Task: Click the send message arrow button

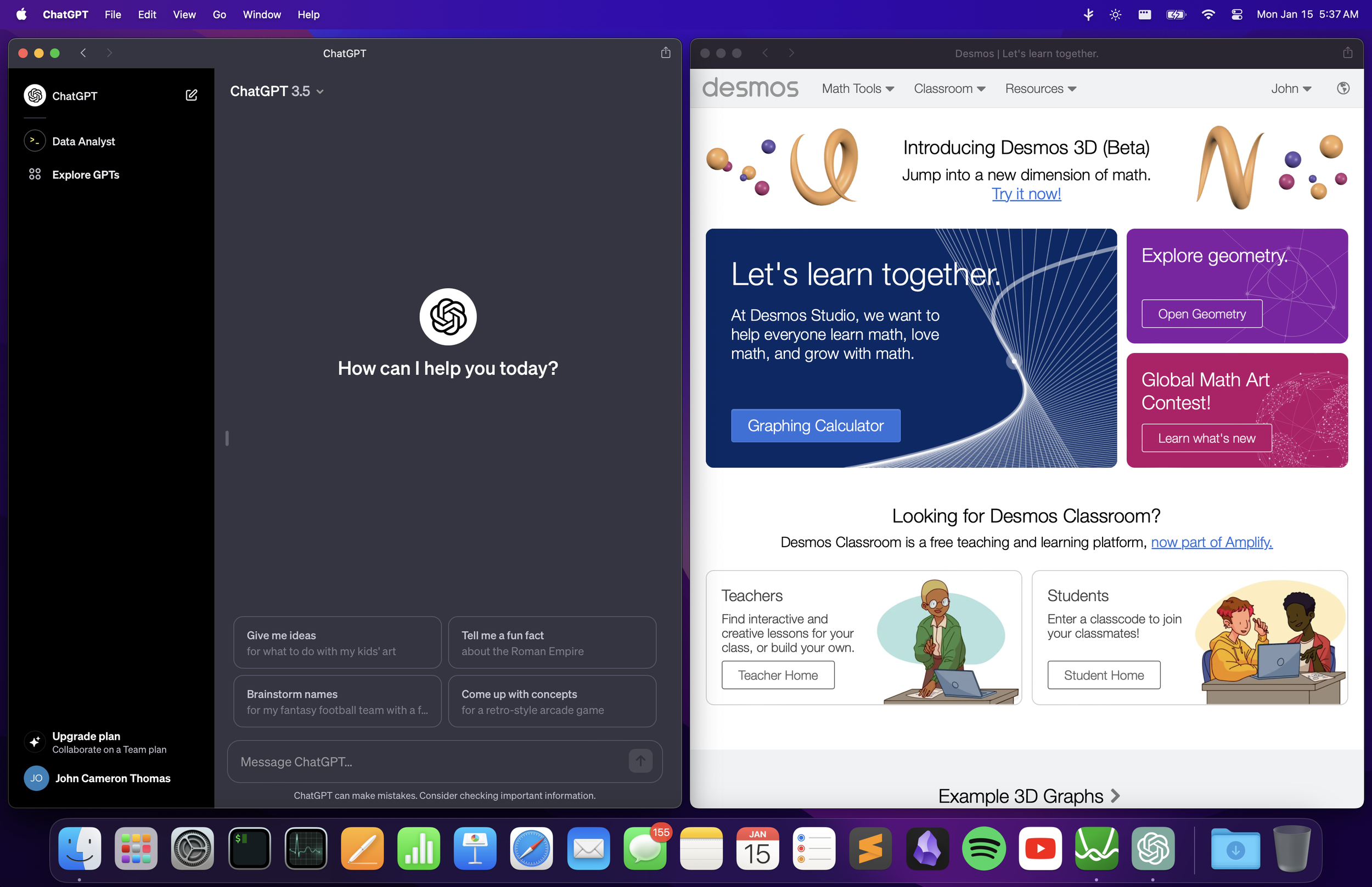Action: coord(640,761)
